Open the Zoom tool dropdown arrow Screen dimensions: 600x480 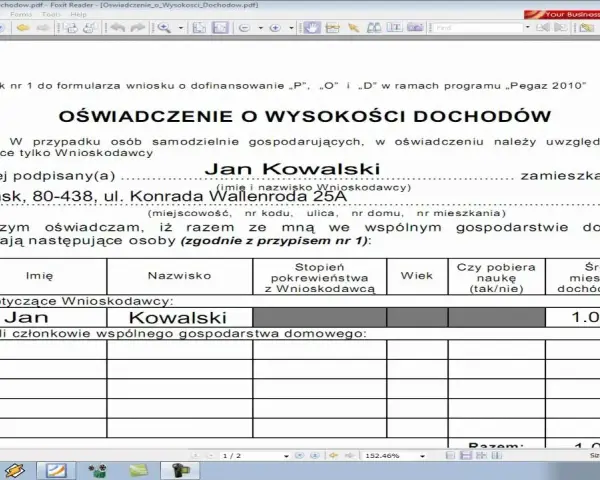(x=181, y=28)
